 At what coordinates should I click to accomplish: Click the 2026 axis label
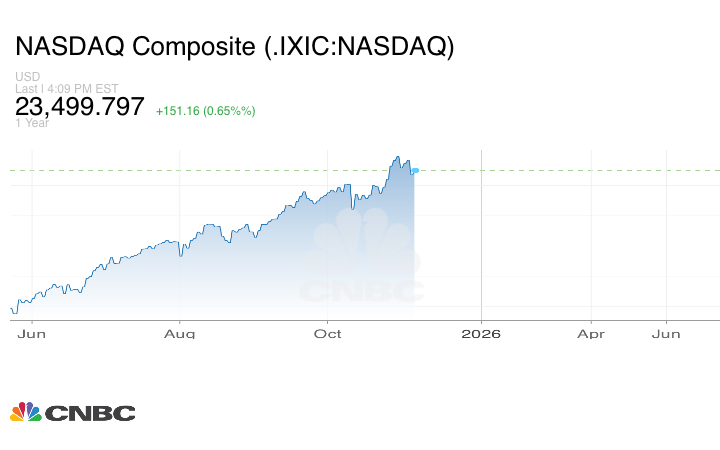(482, 334)
